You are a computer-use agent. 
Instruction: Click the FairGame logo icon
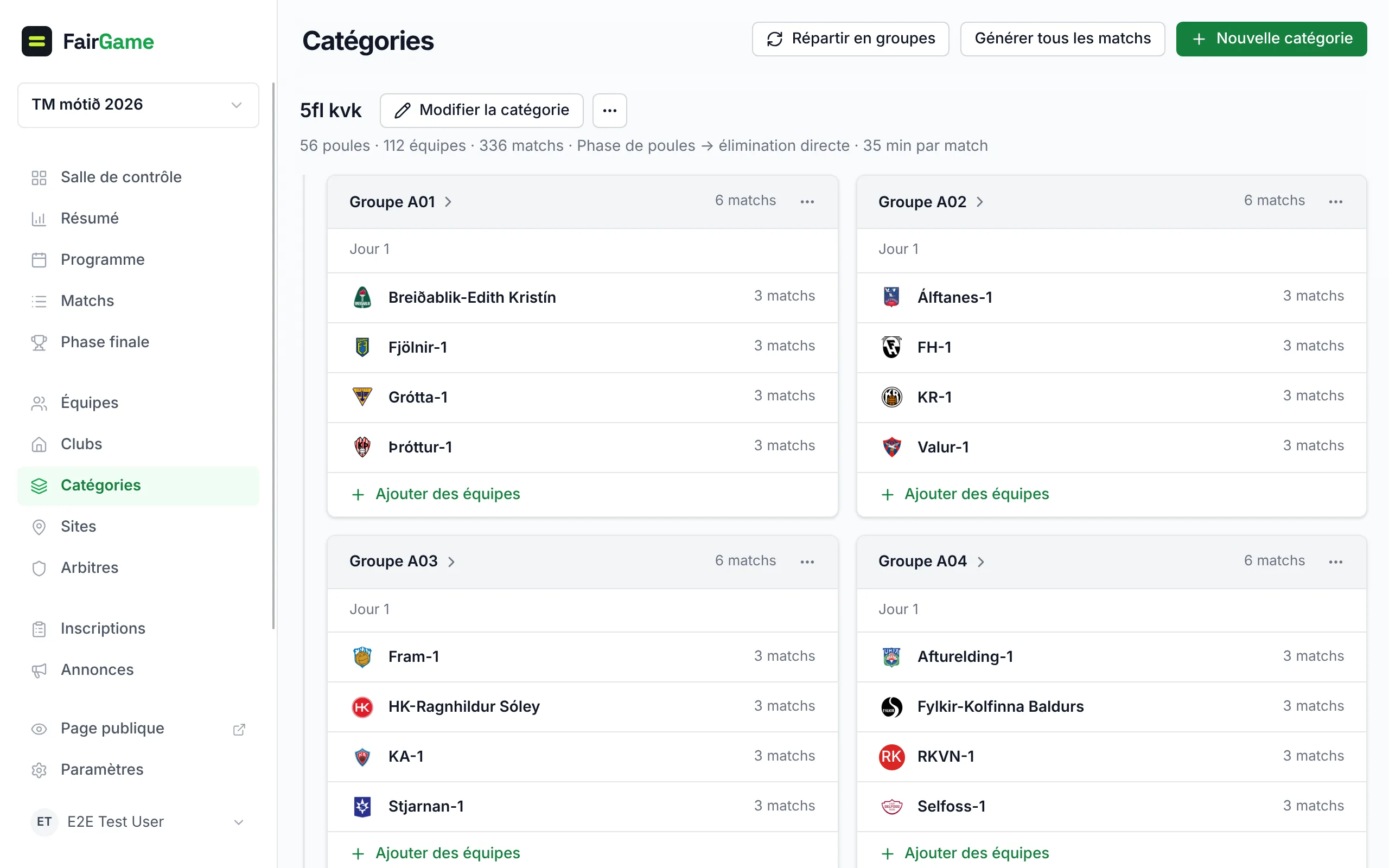37,41
